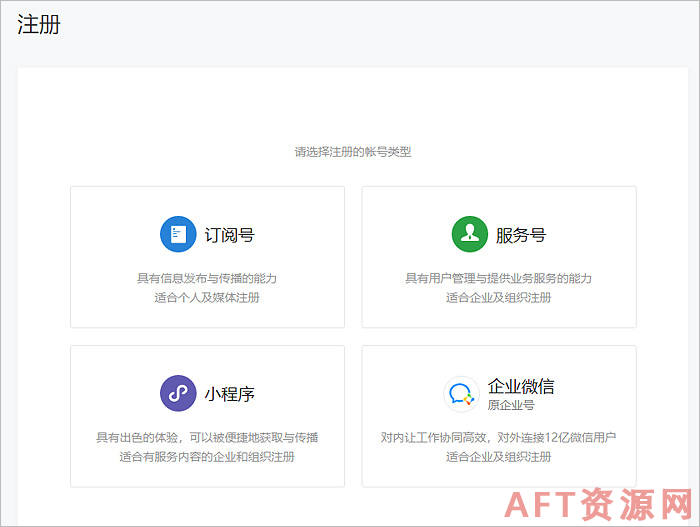Click 适合个人及媒体注册 in the 订阅号 card
Screen dimensions: 700x527
[207, 297]
